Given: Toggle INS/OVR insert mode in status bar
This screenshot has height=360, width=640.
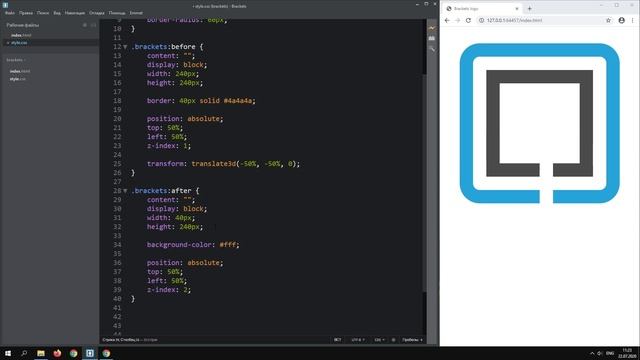Looking at the screenshot, I should click(x=338, y=340).
